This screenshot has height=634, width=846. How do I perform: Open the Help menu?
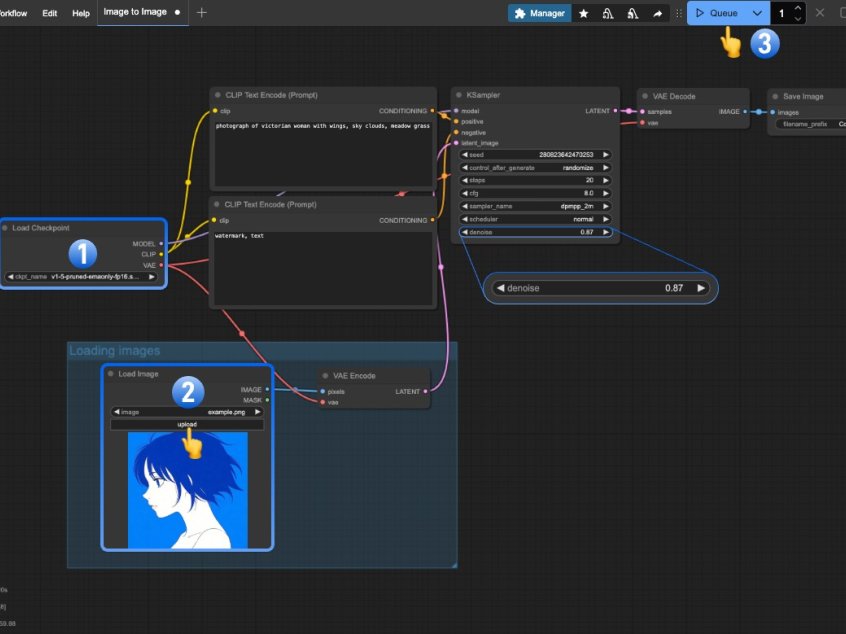81,13
